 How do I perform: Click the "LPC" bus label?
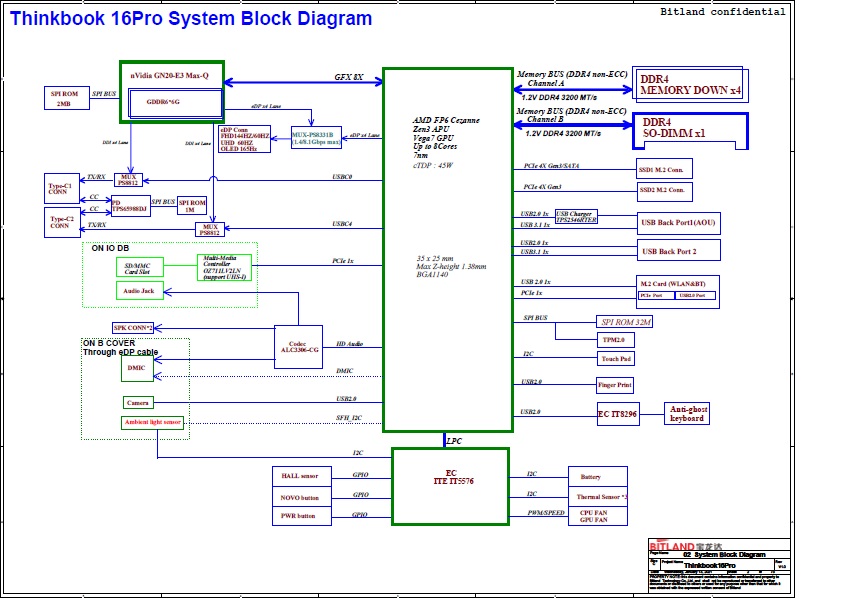click(454, 441)
